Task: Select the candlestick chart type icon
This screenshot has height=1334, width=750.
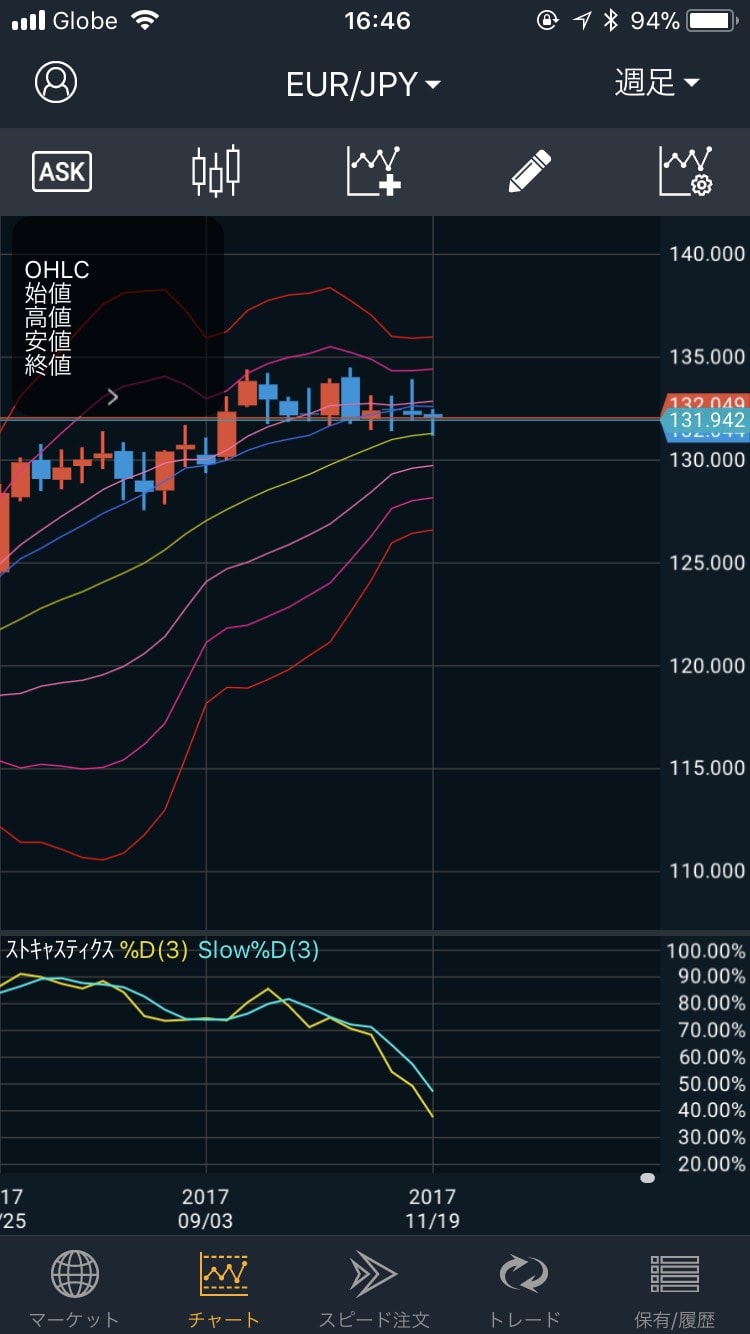Action: (216, 171)
